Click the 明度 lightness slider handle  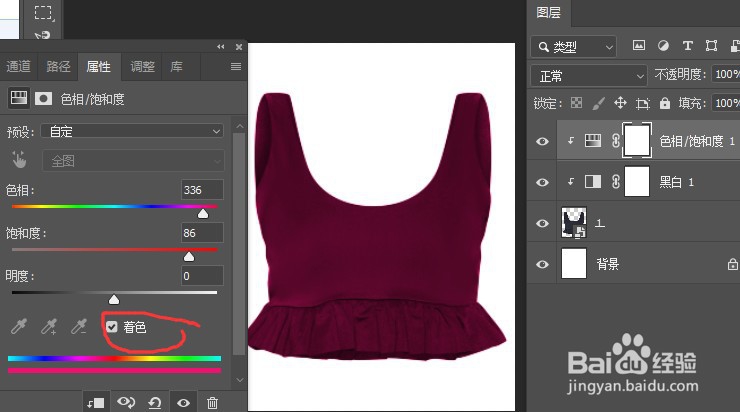tap(114, 299)
